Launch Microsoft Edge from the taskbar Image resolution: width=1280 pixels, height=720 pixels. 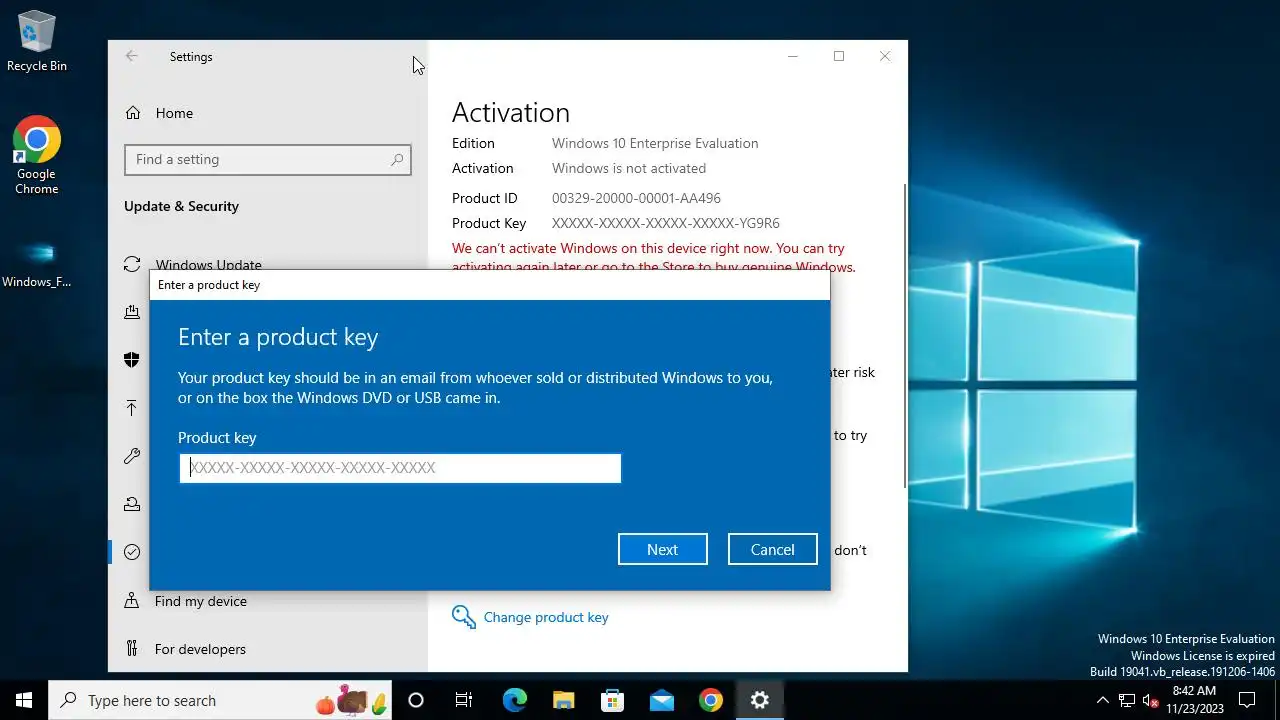[x=514, y=700]
